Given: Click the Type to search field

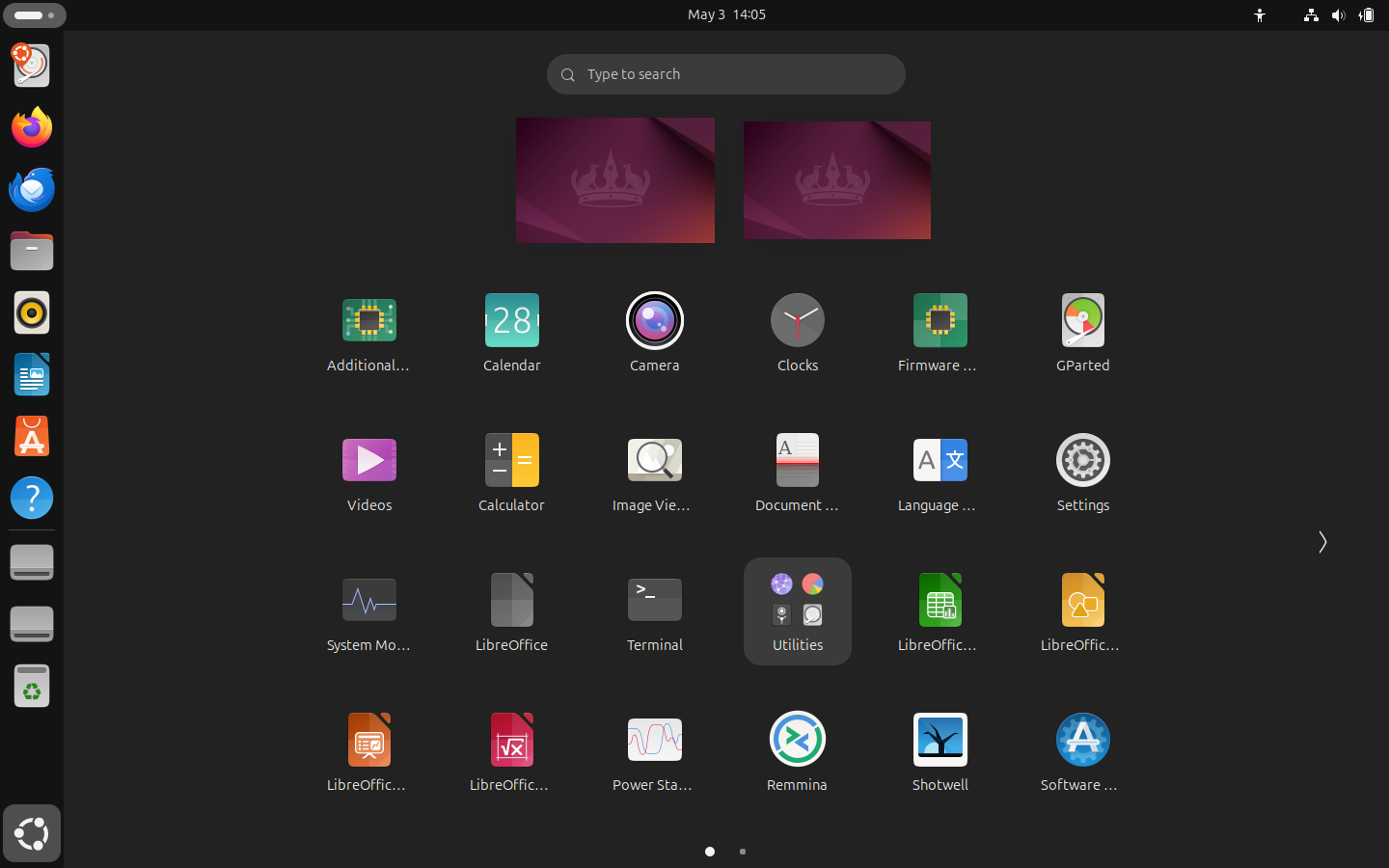Looking at the screenshot, I should click(x=725, y=74).
